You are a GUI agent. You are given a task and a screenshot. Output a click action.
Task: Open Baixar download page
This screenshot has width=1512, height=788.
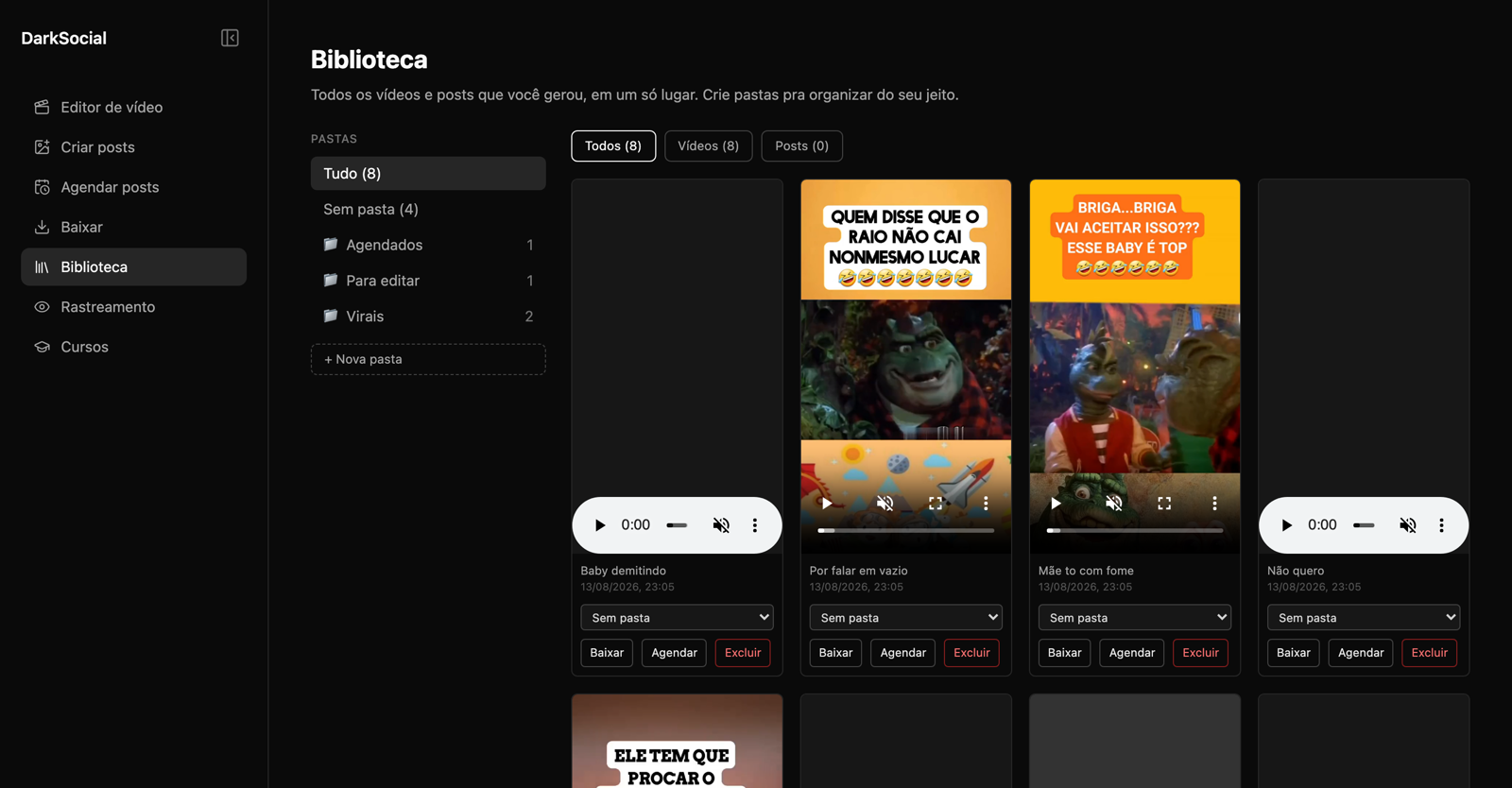(133, 227)
